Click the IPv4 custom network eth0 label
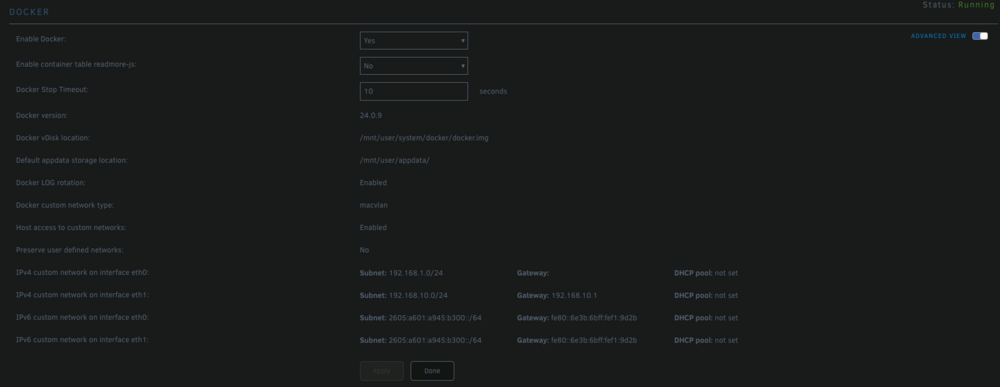This screenshot has width=1000, height=387. tap(82, 273)
